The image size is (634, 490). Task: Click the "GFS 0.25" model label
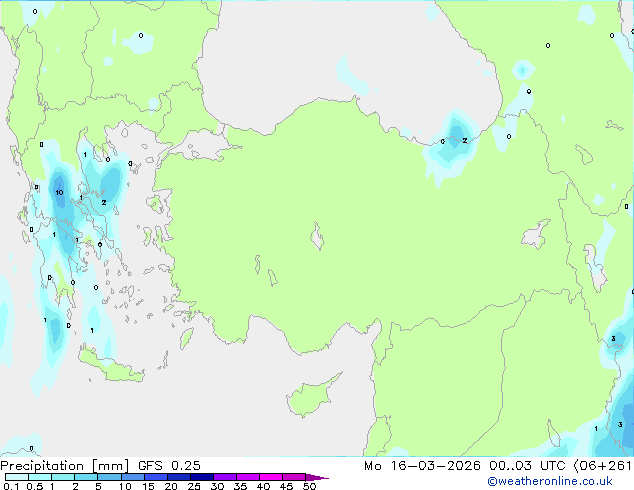169,465
